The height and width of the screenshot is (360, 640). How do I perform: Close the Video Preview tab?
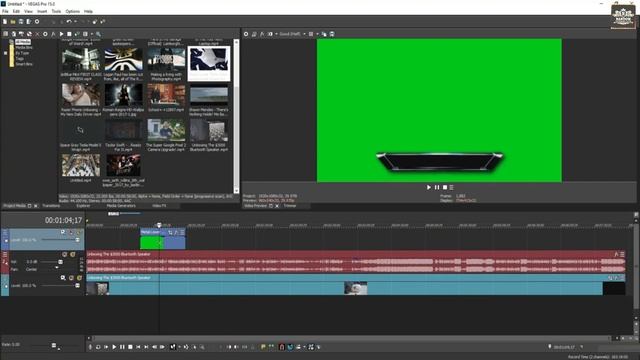277,206
